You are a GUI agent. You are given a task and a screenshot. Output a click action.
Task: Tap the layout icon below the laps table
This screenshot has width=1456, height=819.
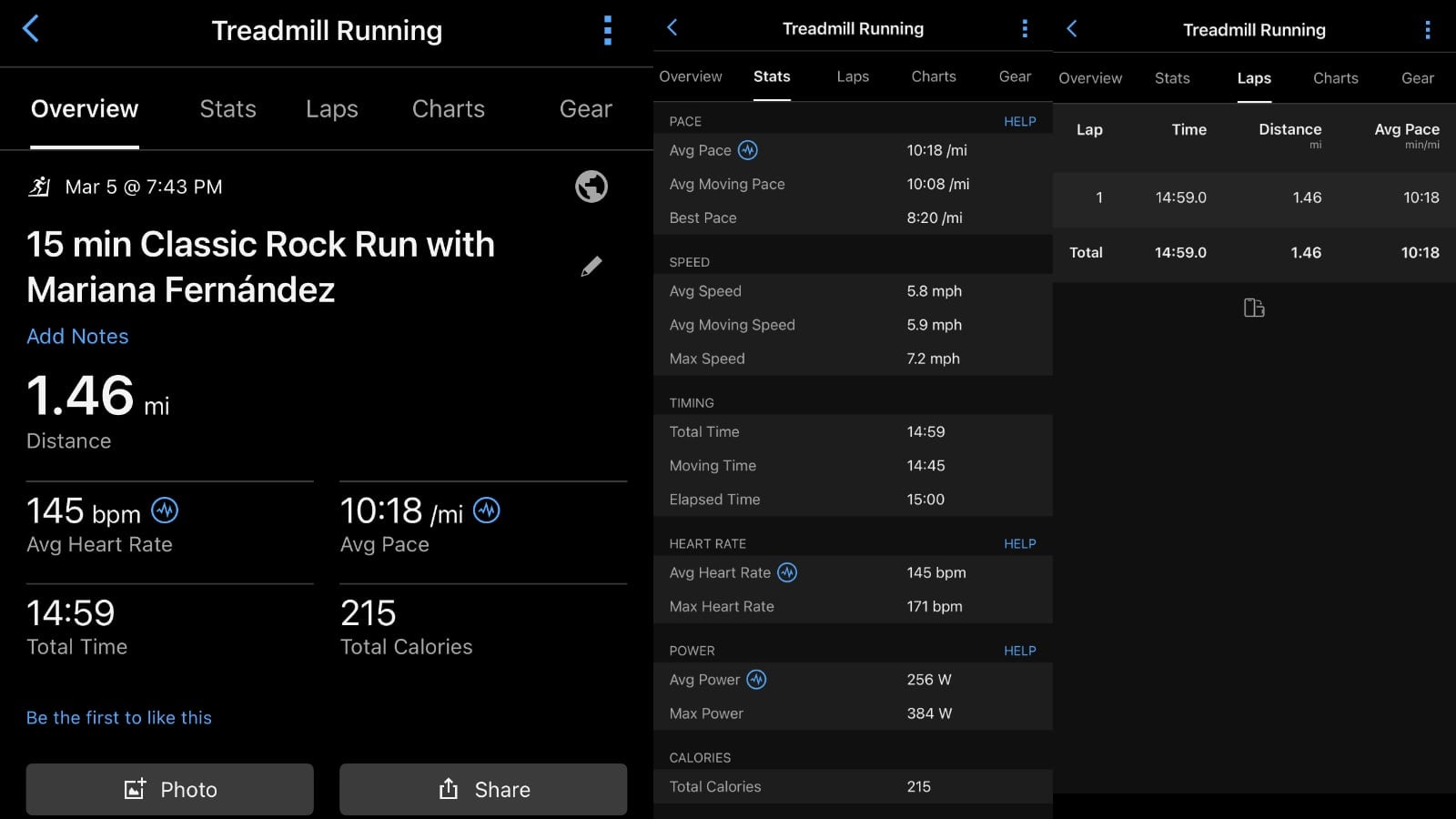[x=1254, y=308]
